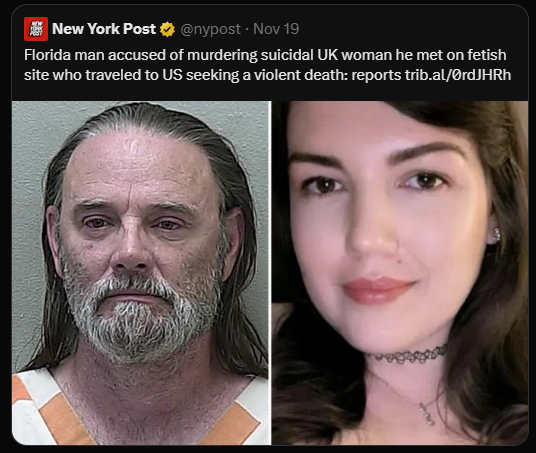Enlarge the woman's photo on the right
This screenshot has width=536, height=453.
tap(400, 273)
